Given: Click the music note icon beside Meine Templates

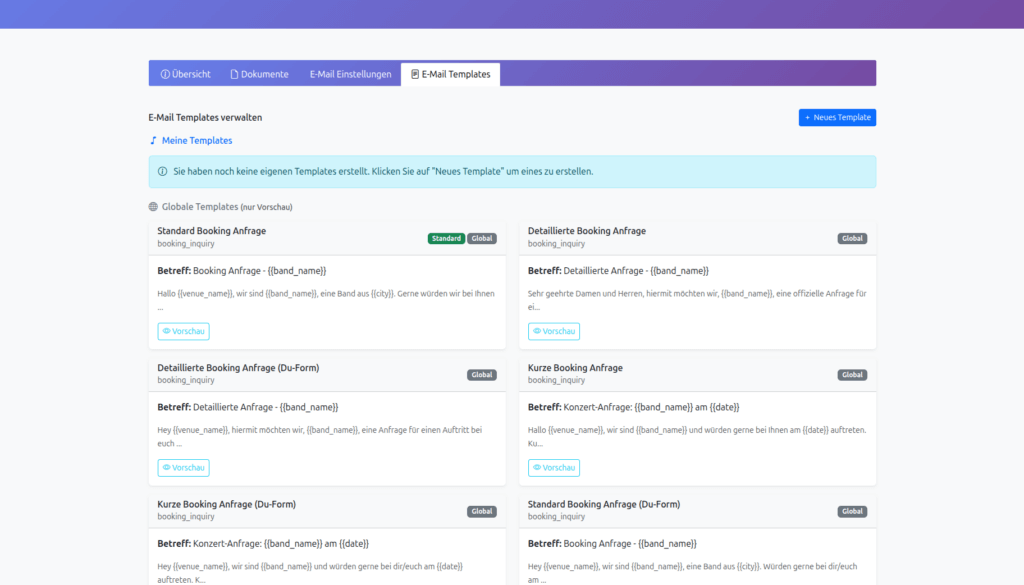Looking at the screenshot, I should pyautogui.click(x=153, y=141).
